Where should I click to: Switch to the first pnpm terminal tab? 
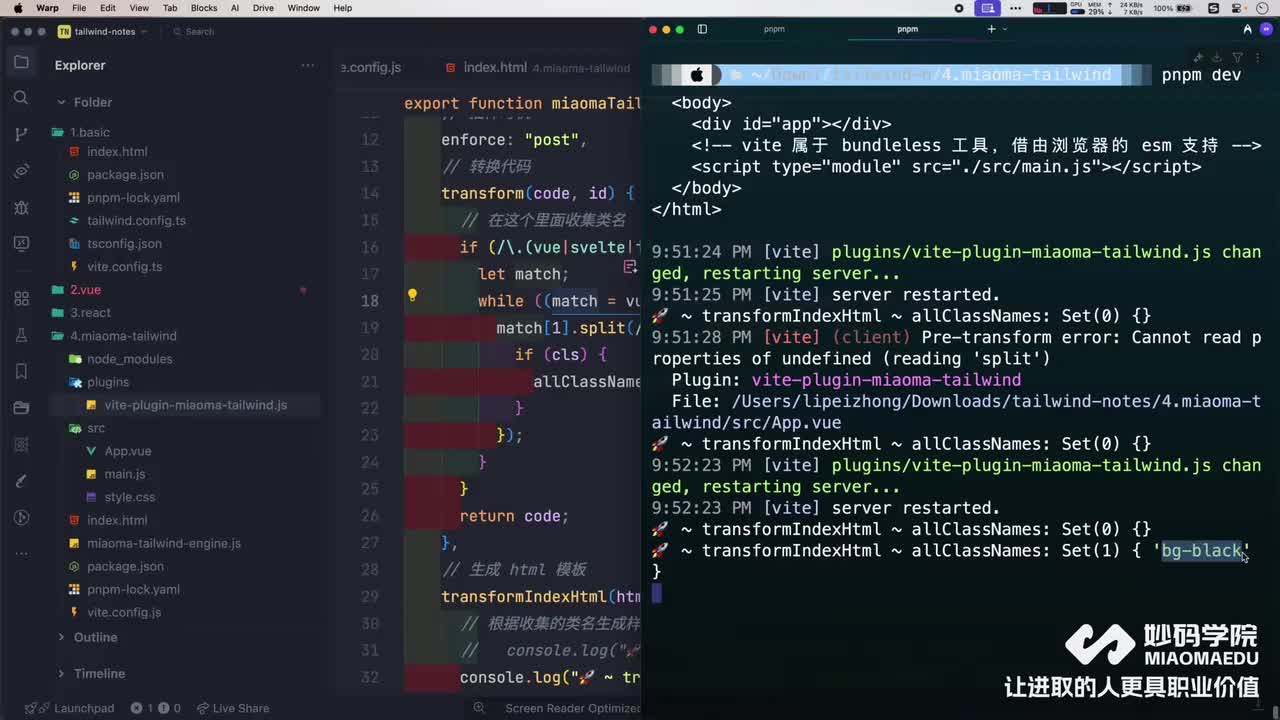coord(774,29)
